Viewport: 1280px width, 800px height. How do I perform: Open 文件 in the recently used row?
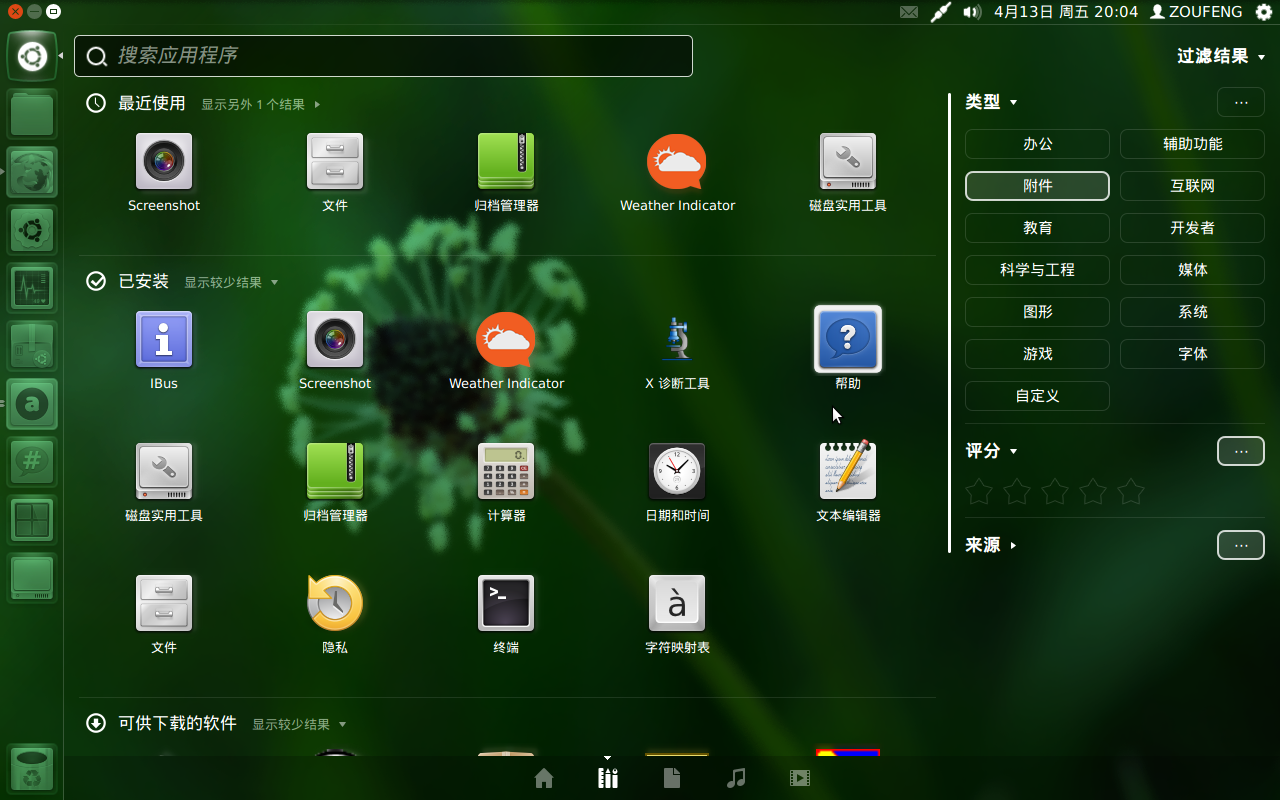[335, 172]
